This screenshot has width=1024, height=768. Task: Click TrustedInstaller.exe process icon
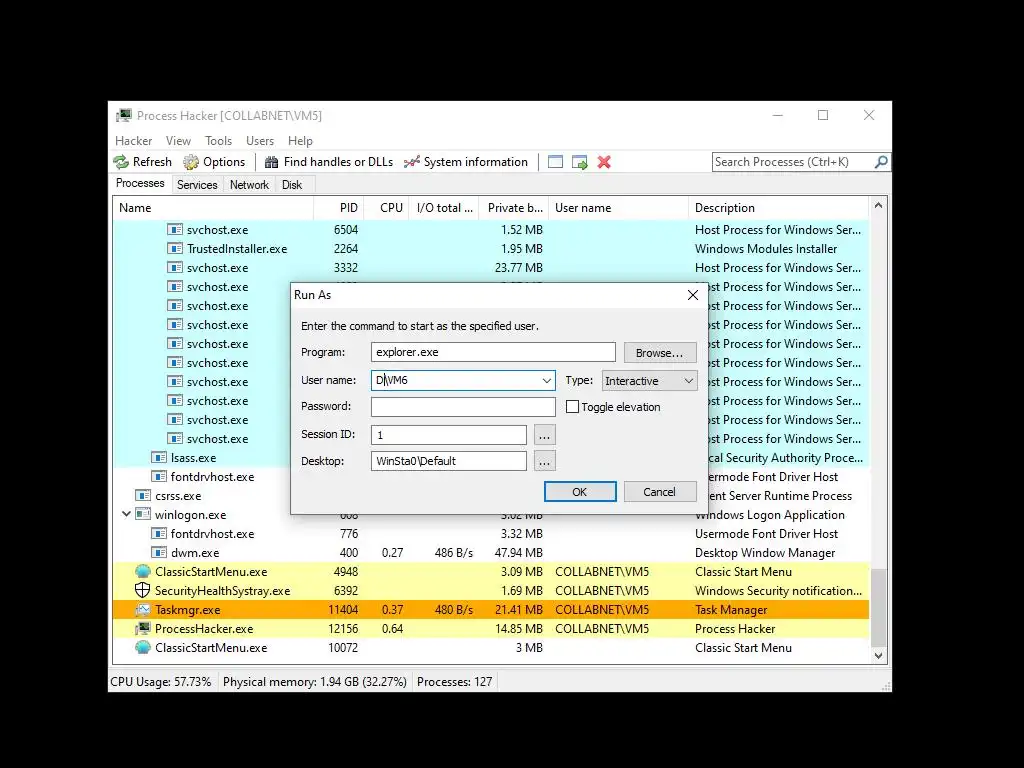point(174,249)
